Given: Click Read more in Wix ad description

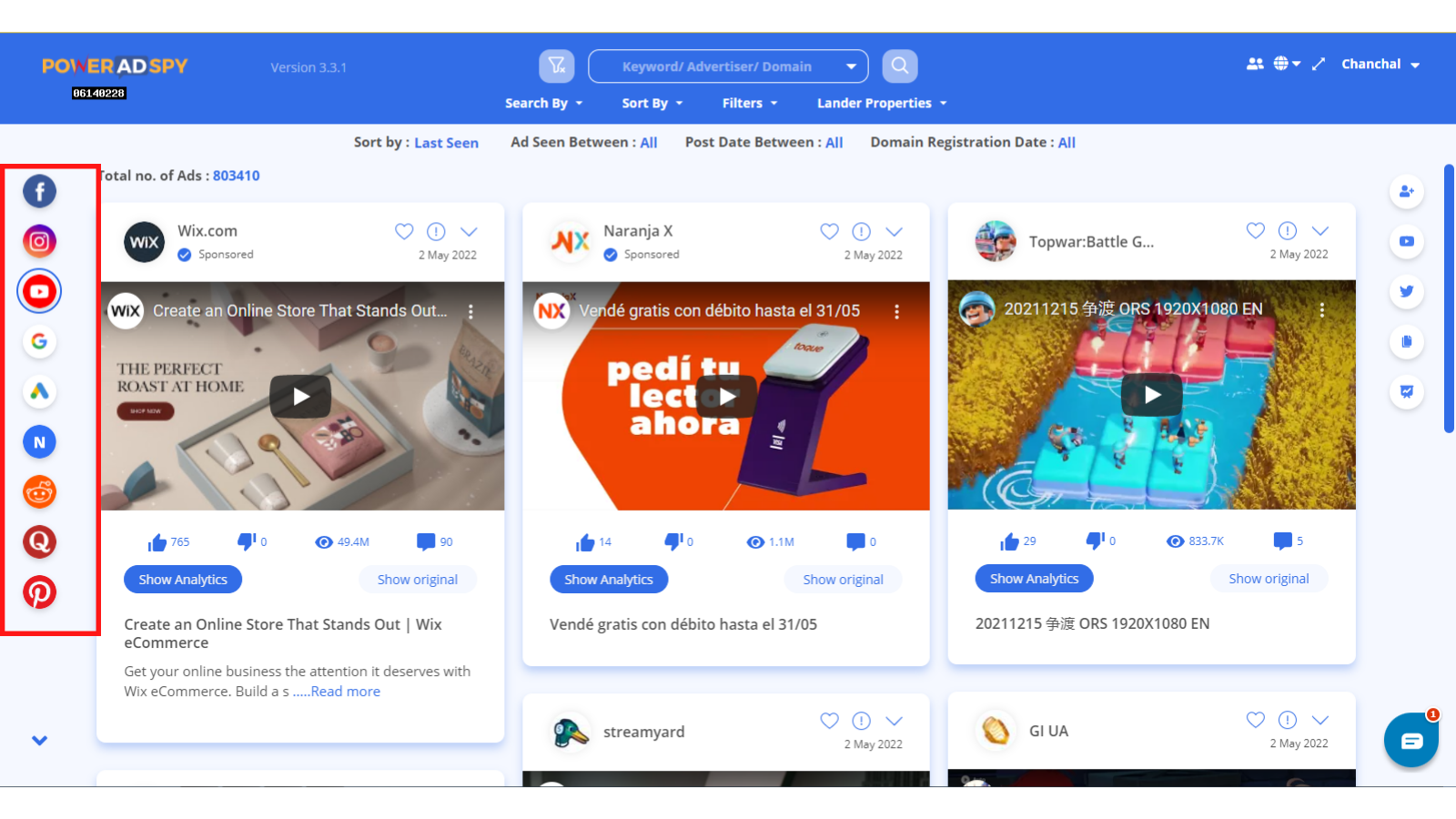Looking at the screenshot, I should tap(346, 692).
